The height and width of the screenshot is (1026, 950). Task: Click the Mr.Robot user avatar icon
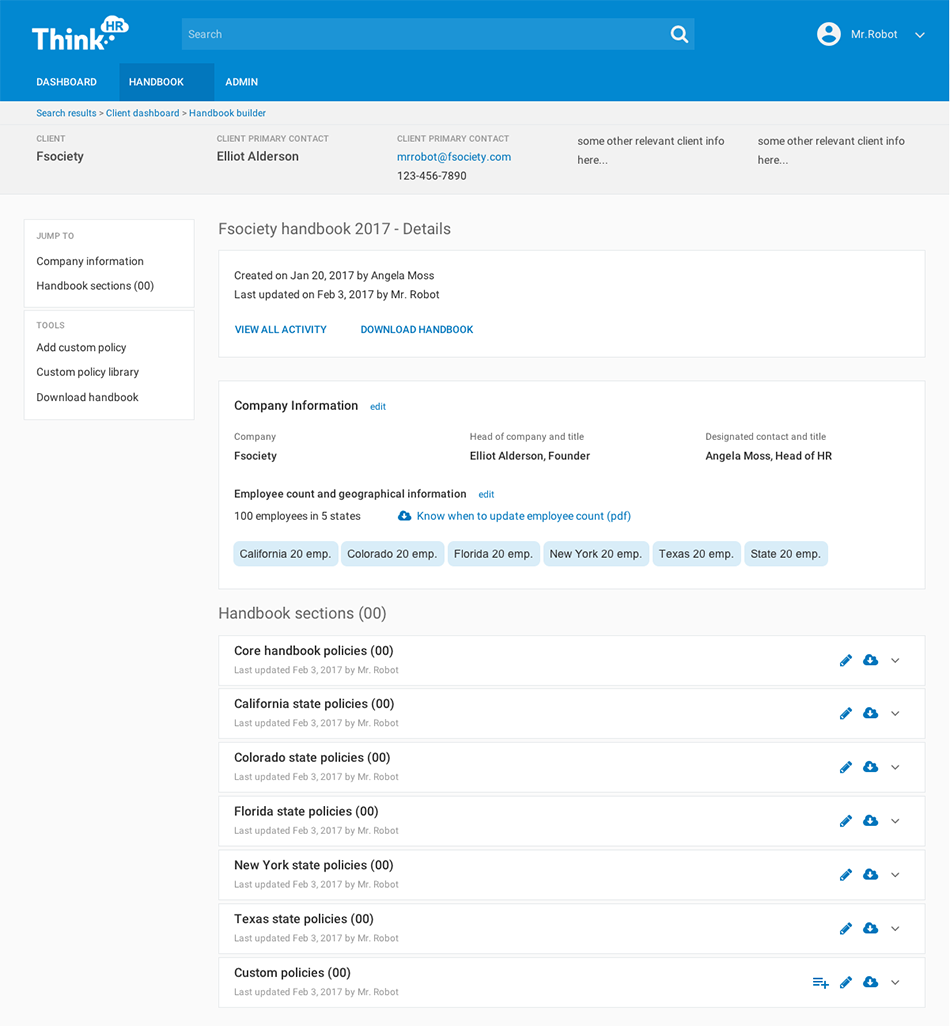[828, 34]
